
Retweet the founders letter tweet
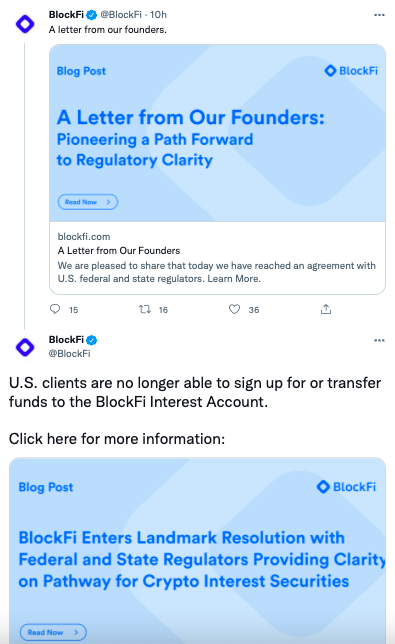point(145,309)
